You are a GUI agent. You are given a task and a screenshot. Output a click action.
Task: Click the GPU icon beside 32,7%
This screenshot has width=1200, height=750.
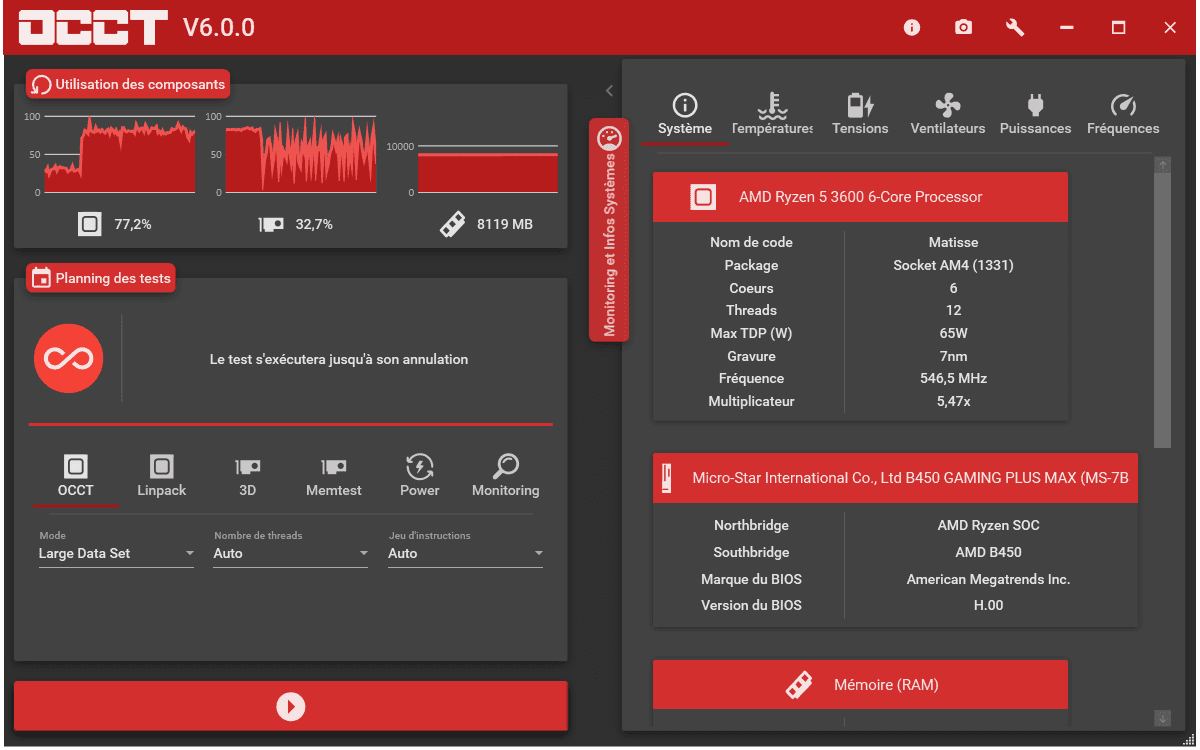pos(271,224)
